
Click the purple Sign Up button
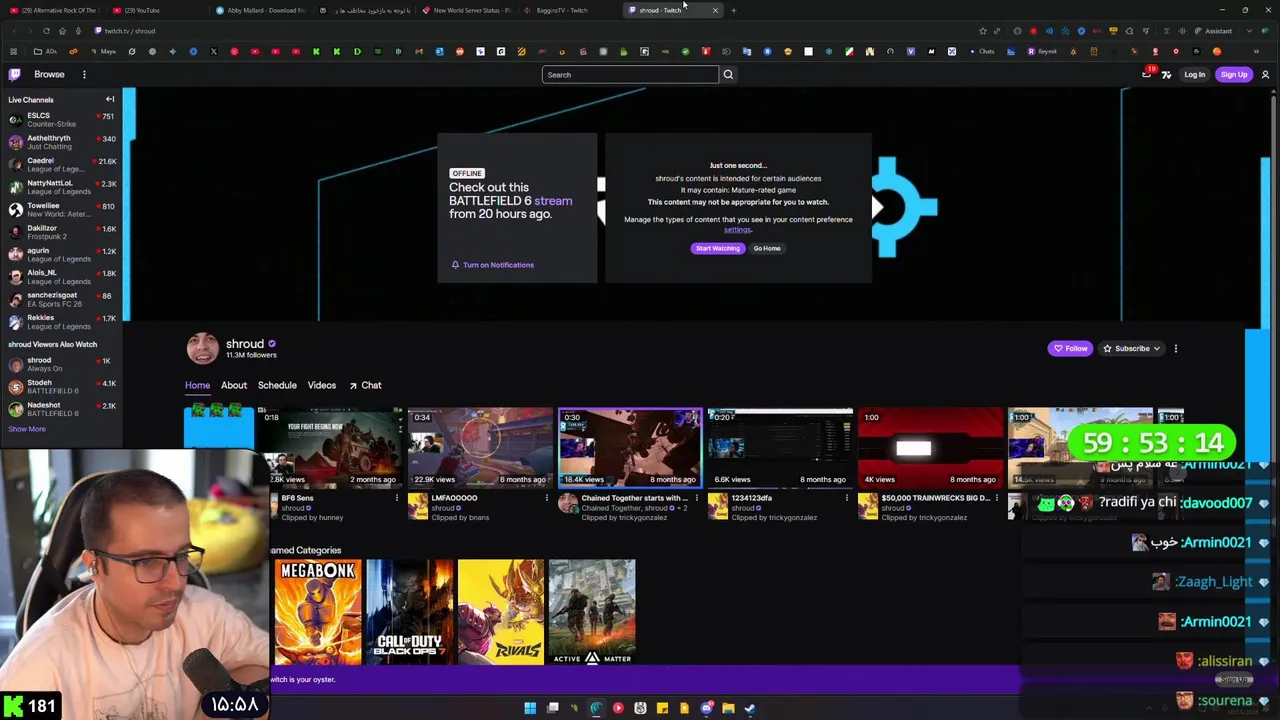click(1234, 75)
